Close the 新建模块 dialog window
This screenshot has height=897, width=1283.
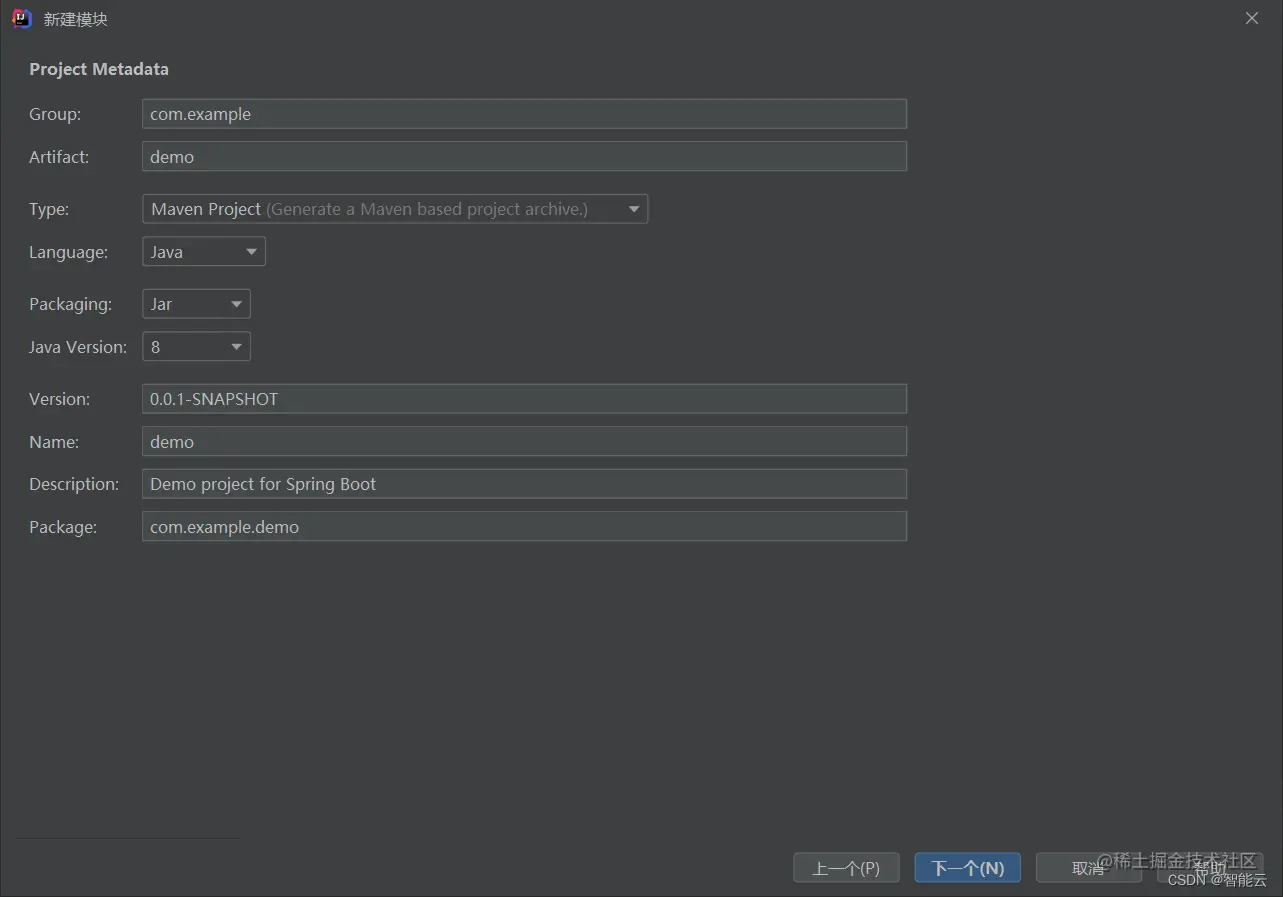1252,18
